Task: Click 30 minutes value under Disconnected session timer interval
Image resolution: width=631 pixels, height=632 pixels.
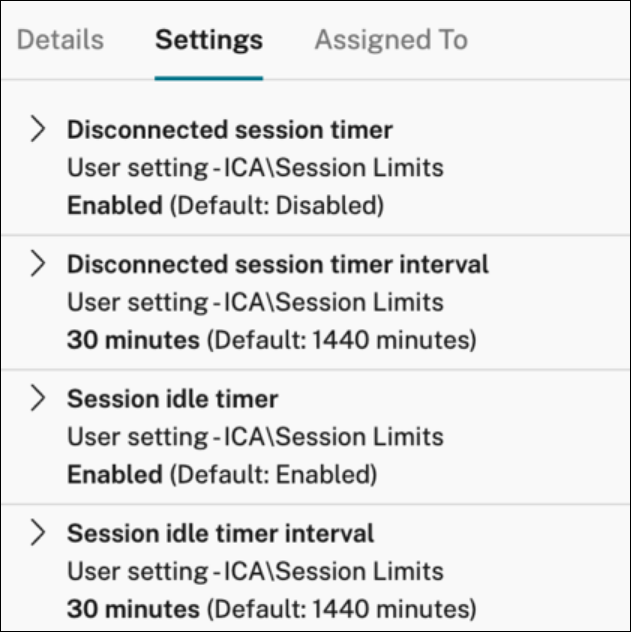Action: (x=133, y=340)
